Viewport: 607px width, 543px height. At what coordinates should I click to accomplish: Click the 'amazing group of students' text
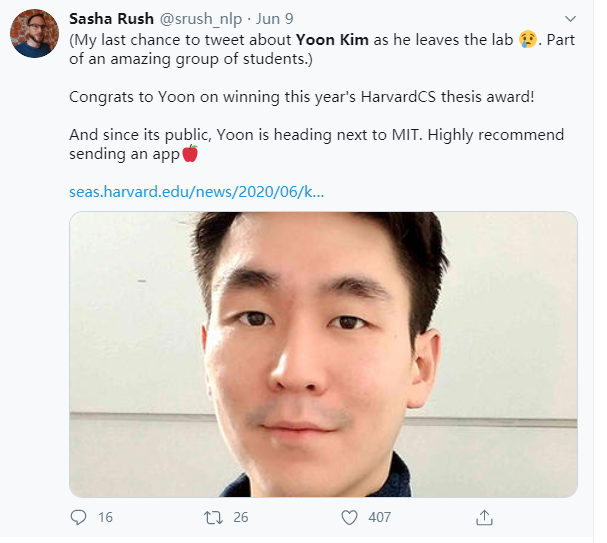click(x=190, y=59)
